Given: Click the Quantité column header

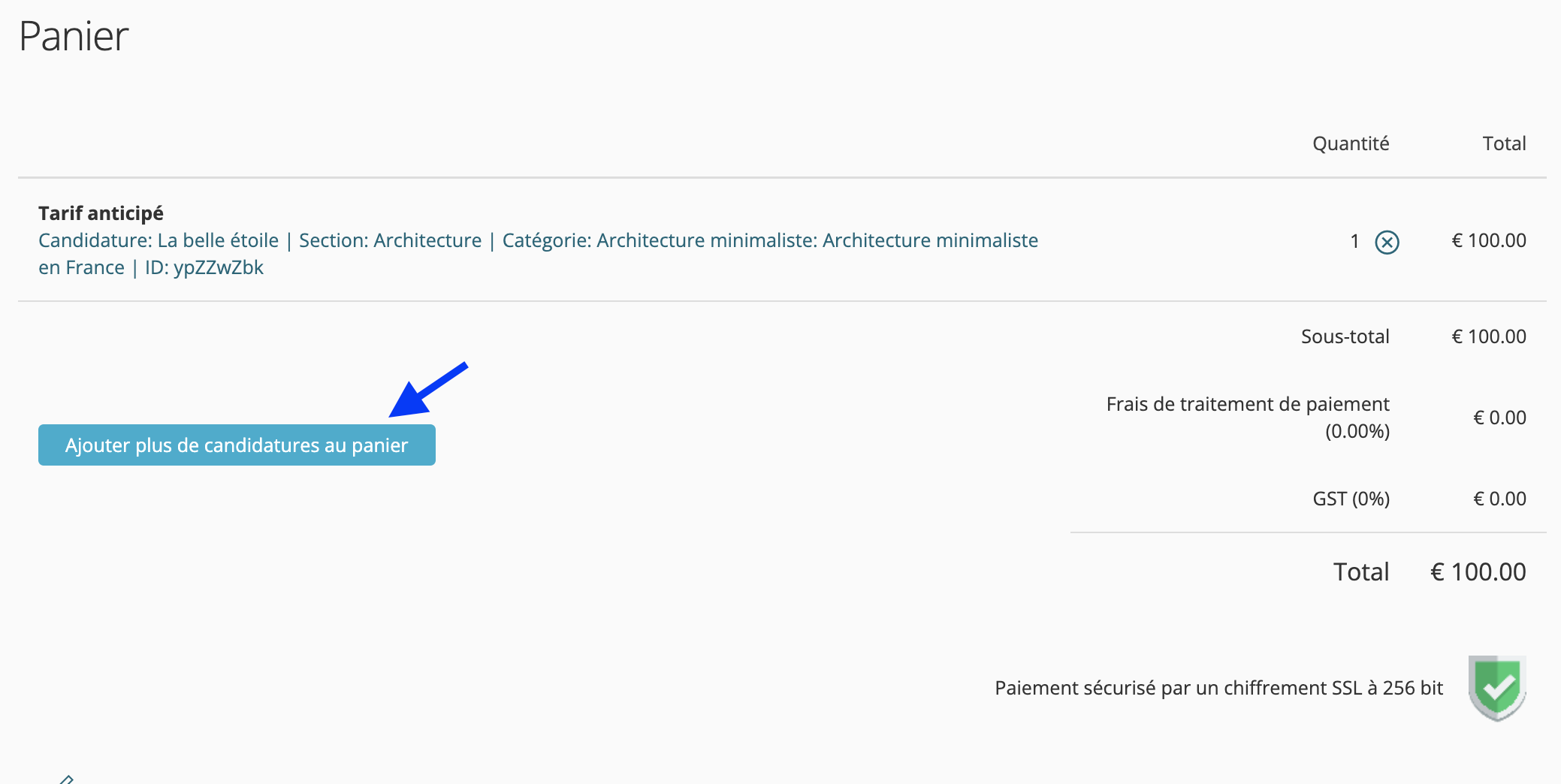Looking at the screenshot, I should point(1351,143).
